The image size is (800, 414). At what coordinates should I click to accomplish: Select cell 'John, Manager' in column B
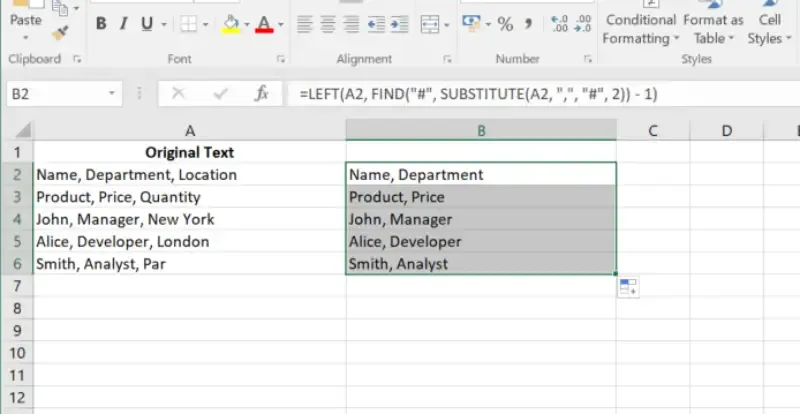pyautogui.click(x=481, y=220)
